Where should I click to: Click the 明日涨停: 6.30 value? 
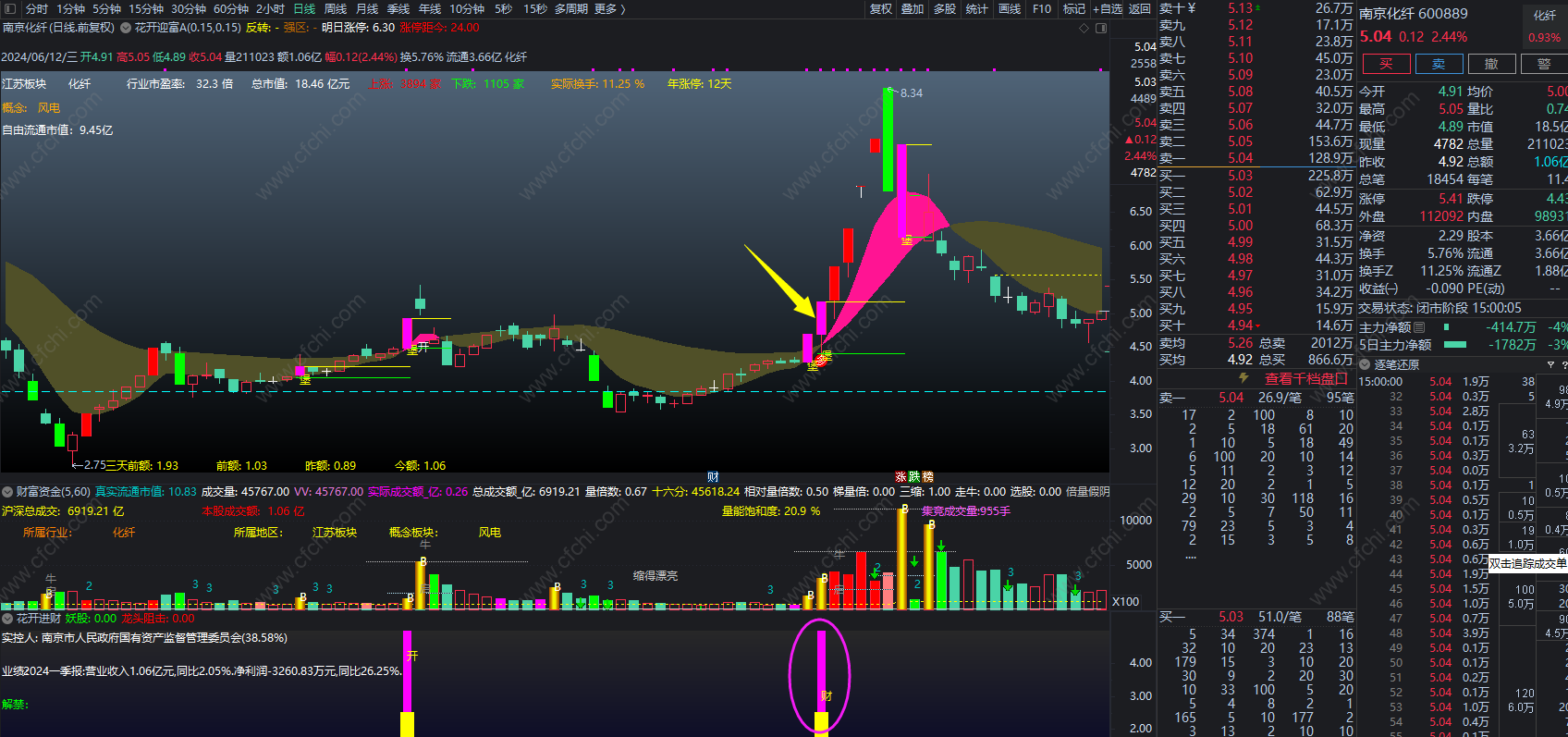click(x=359, y=28)
